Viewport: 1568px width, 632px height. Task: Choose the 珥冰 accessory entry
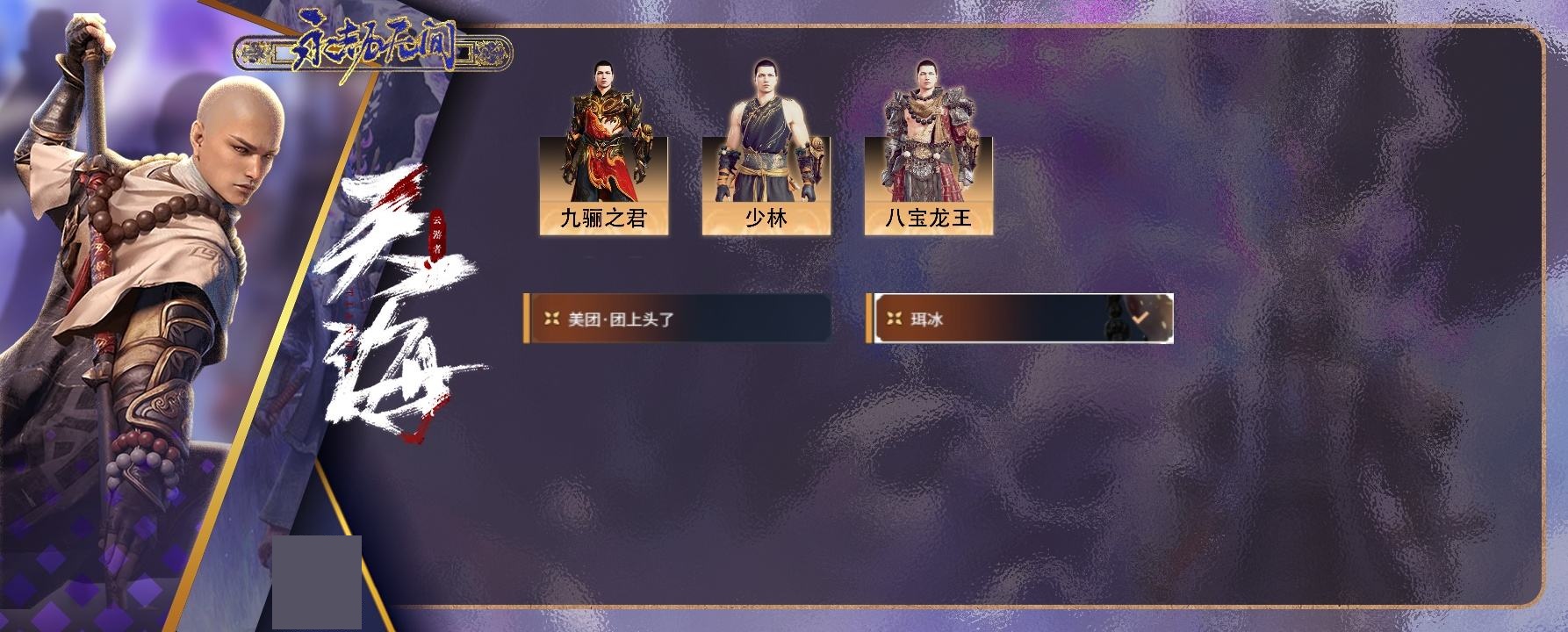click(1019, 319)
